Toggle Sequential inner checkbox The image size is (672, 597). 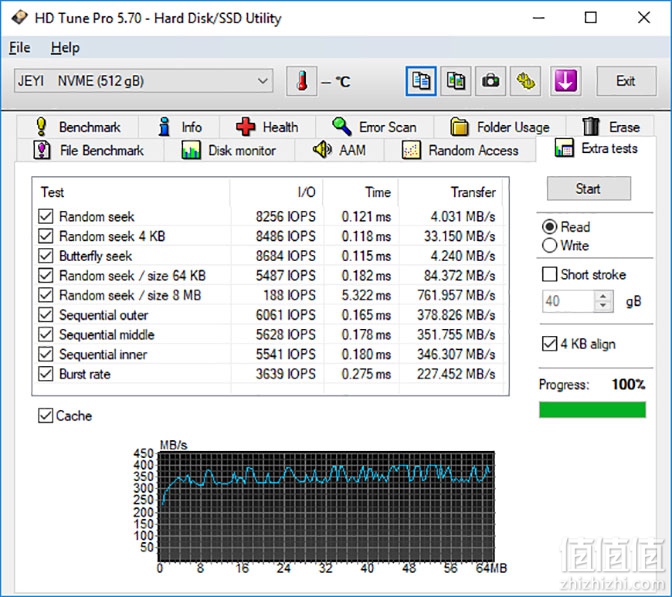(x=45, y=354)
